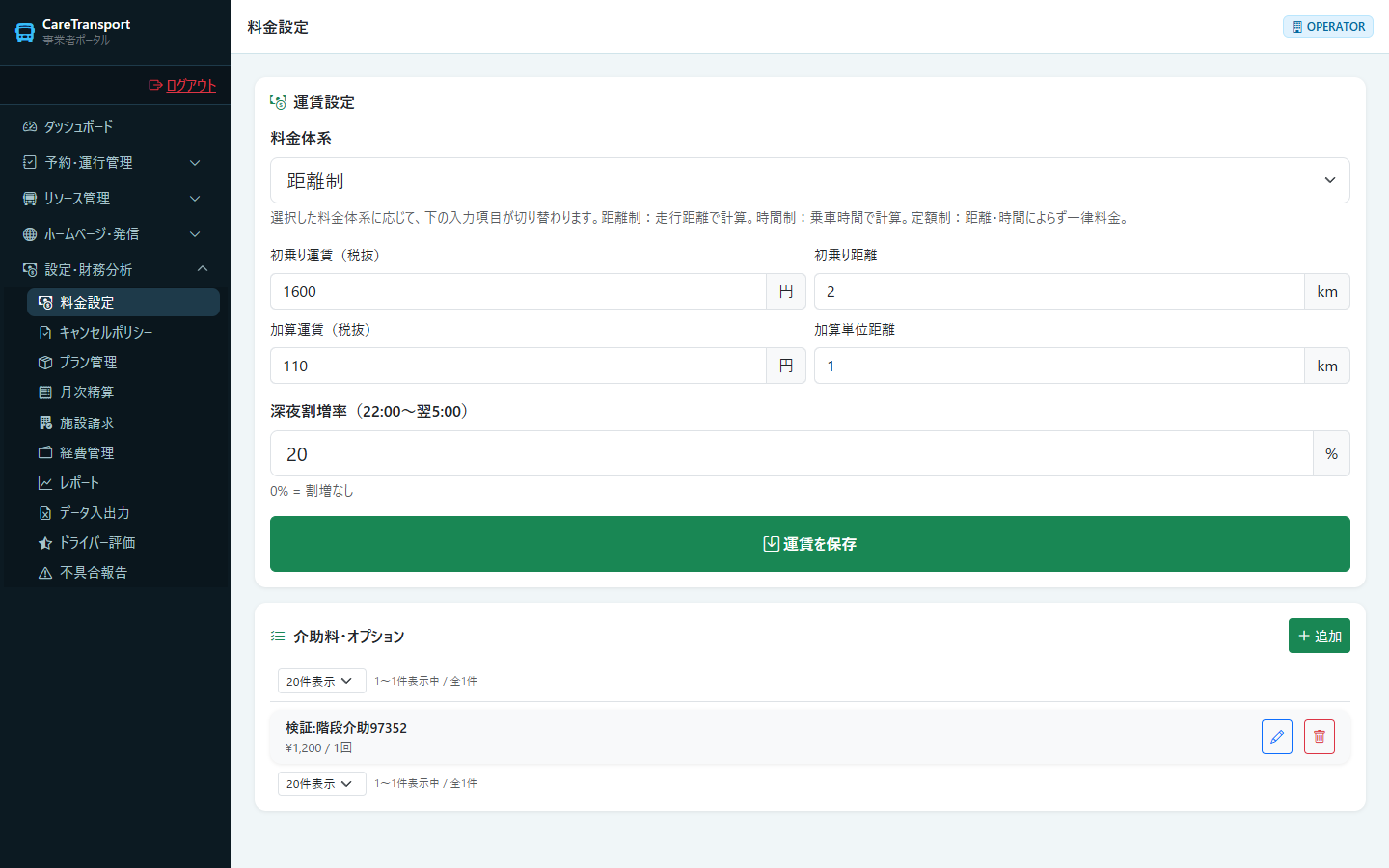The image size is (1389, 868).
Task: Click the OPERATOR badge building icon
Action: 1297,27
